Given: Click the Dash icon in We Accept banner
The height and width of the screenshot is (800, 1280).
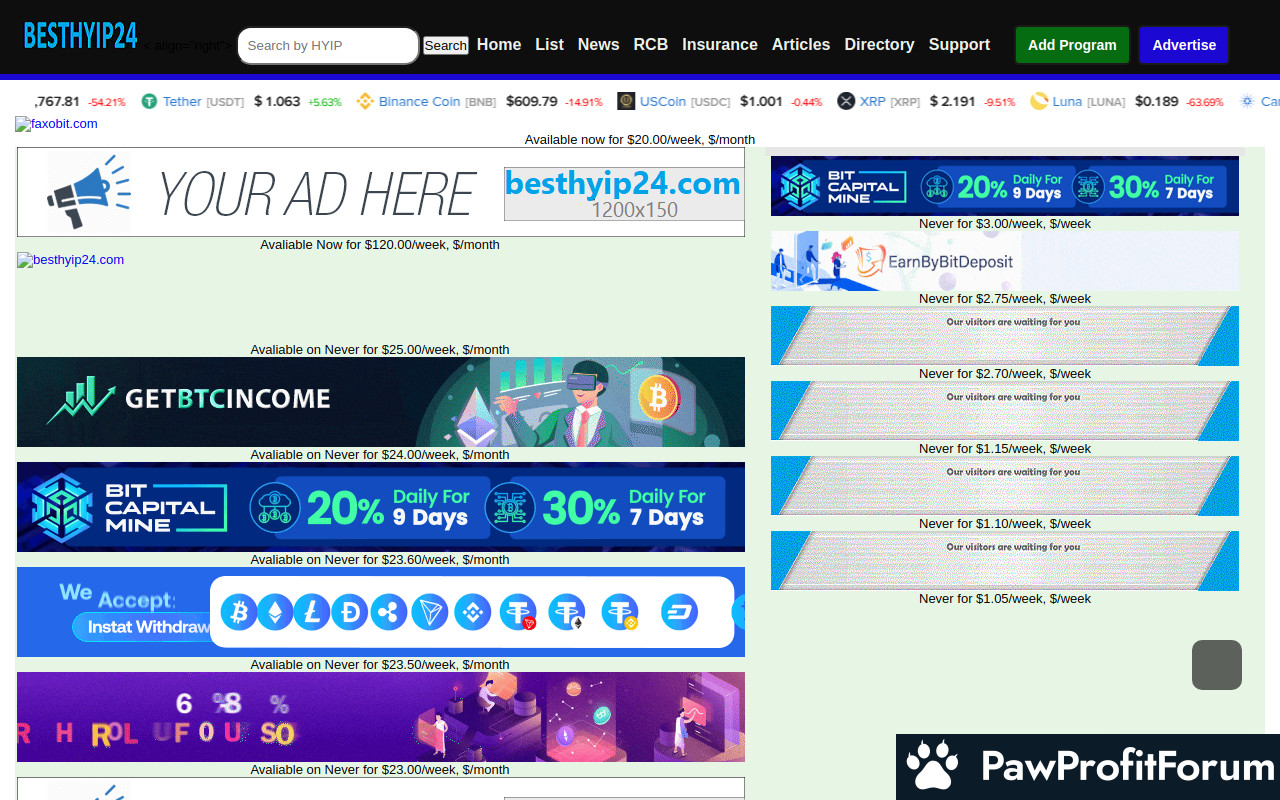Looking at the screenshot, I should tap(680, 612).
